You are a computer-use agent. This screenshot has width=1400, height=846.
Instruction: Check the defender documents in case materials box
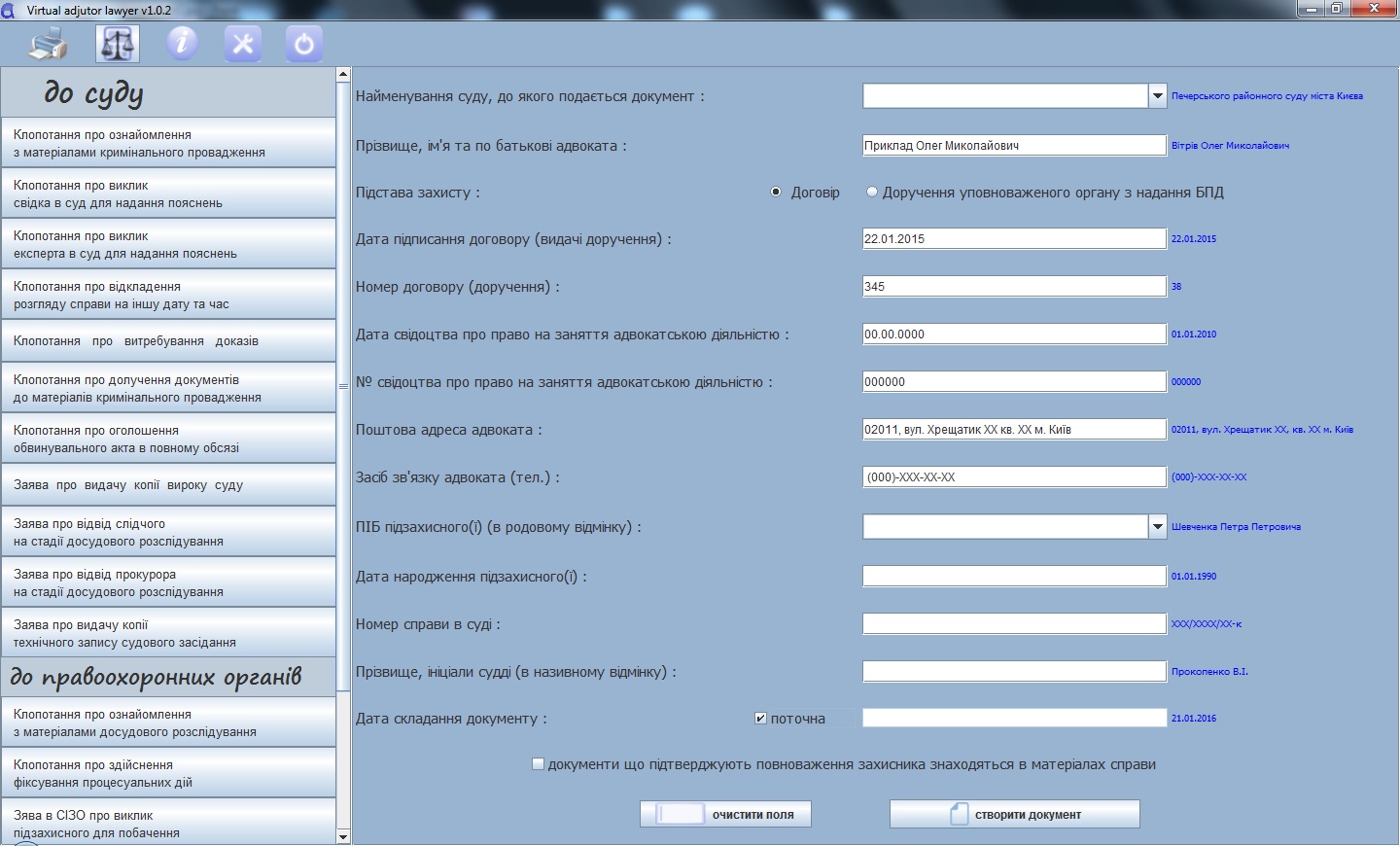pyautogui.click(x=538, y=764)
